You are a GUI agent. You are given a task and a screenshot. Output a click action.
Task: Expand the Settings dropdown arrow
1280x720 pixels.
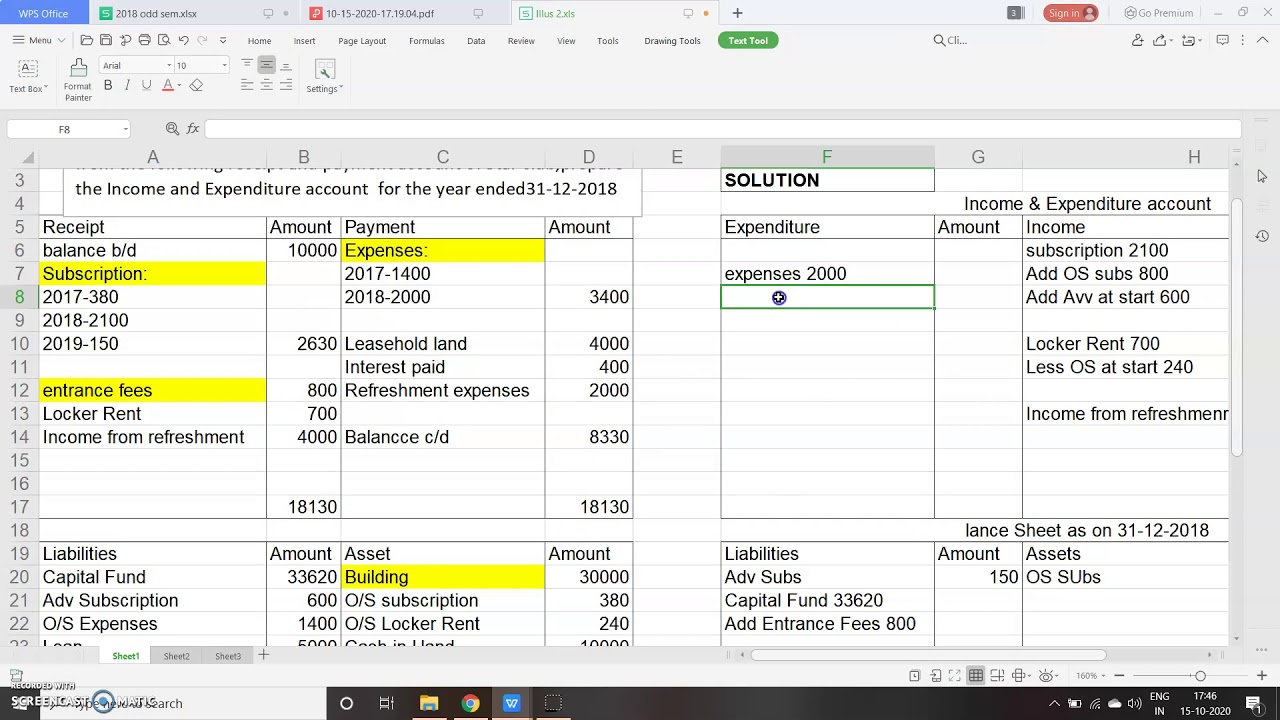(x=341, y=89)
